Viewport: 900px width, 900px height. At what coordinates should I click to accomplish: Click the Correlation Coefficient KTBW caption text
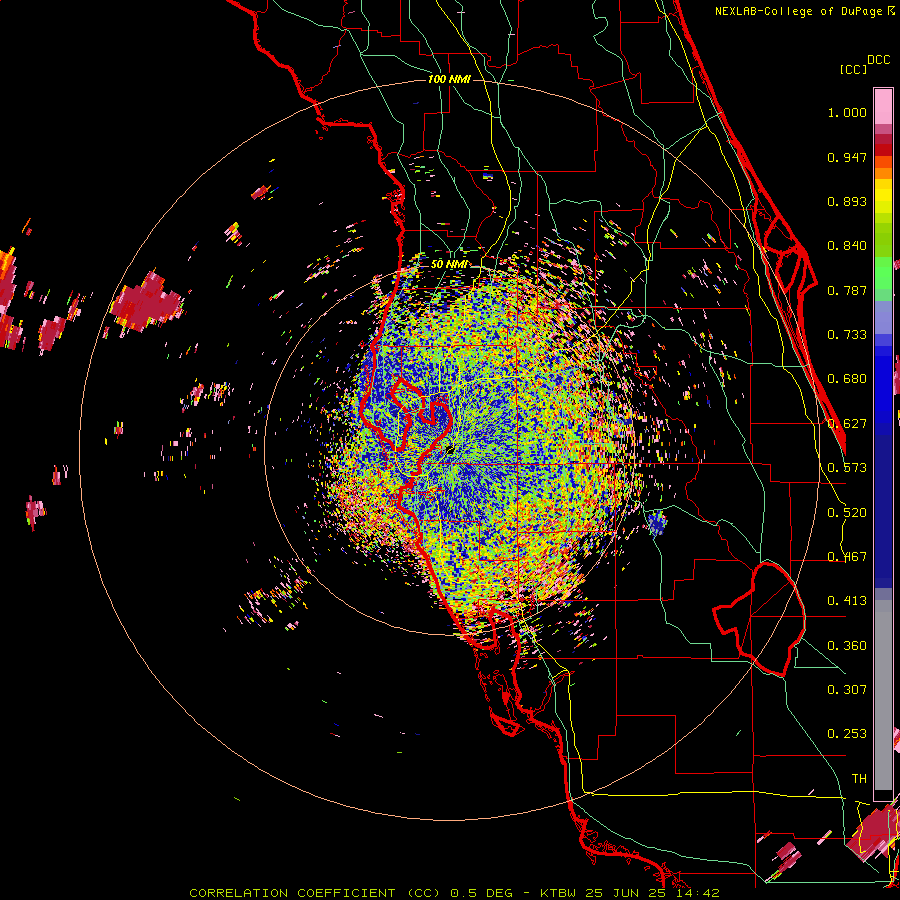pyautogui.click(x=455, y=893)
